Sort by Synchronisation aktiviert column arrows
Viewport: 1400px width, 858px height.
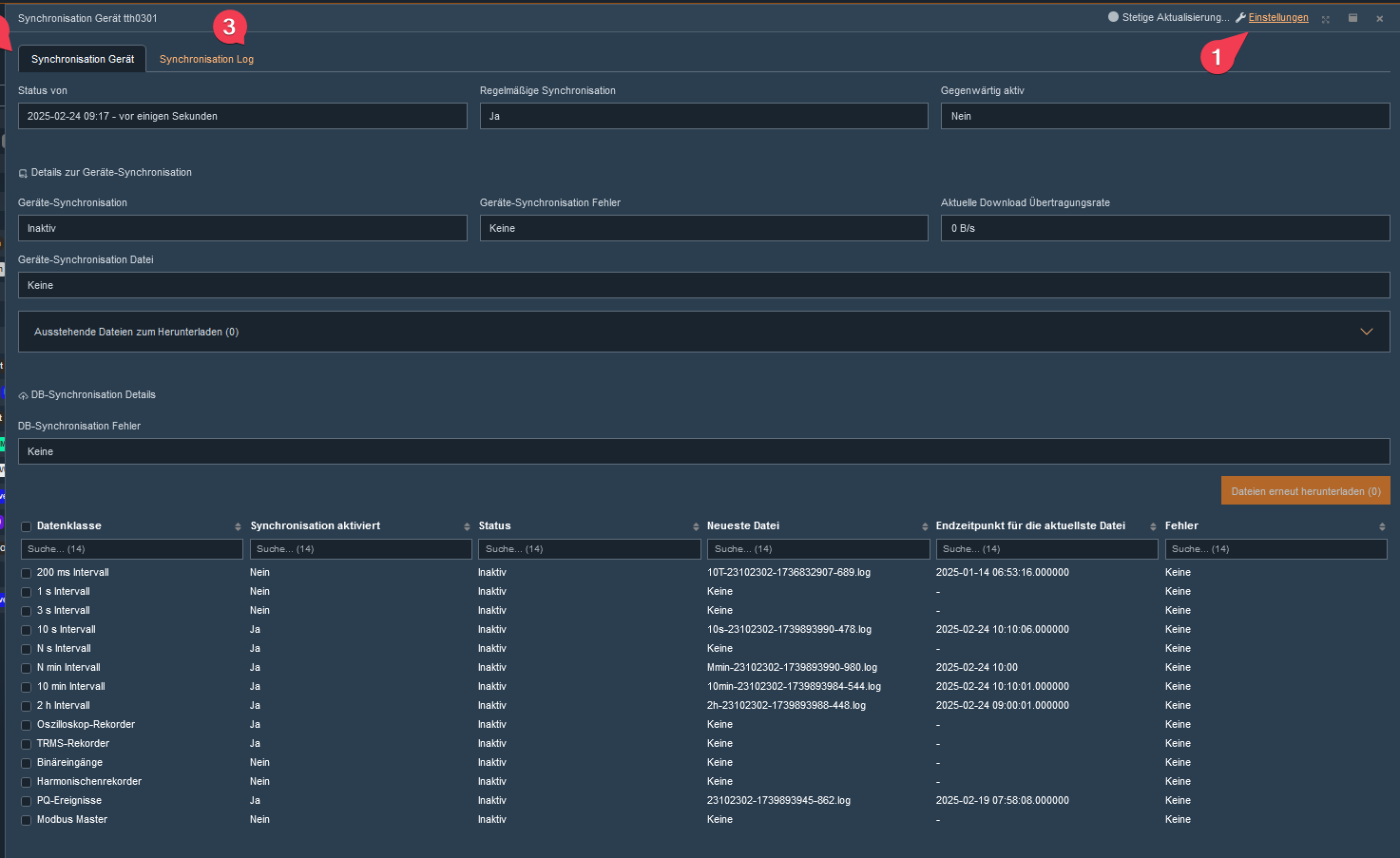[467, 526]
